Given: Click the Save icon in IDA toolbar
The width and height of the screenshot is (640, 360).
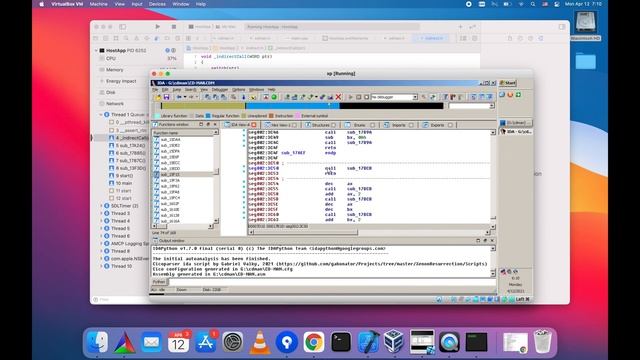Looking at the screenshot, I should (x=166, y=97).
